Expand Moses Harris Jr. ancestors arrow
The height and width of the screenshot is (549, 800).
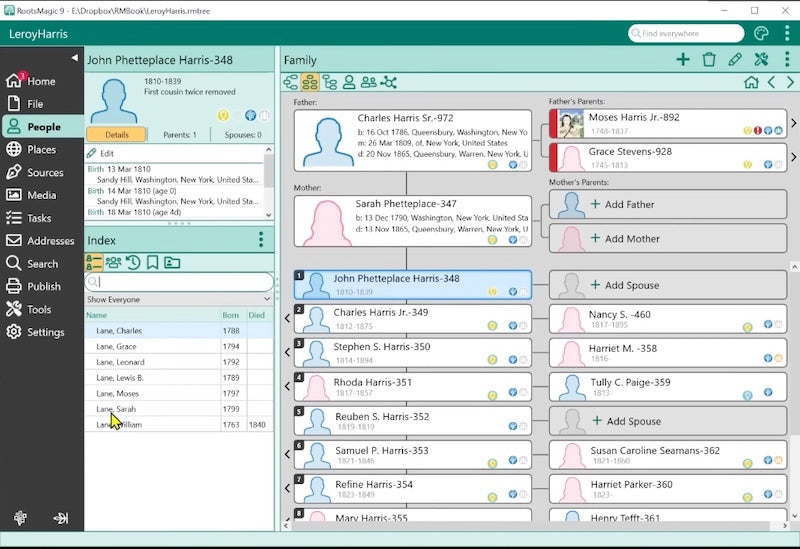794,124
